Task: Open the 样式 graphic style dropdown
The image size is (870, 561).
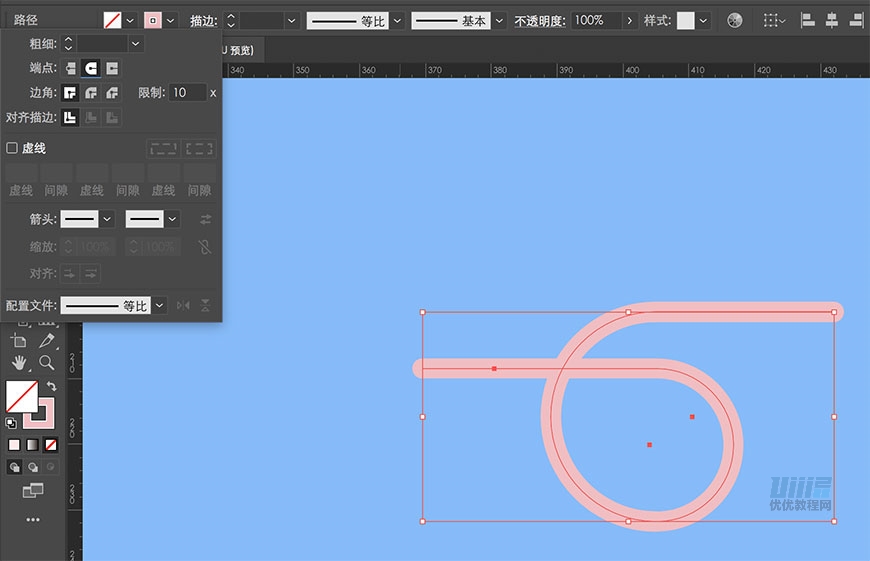Action: point(704,20)
